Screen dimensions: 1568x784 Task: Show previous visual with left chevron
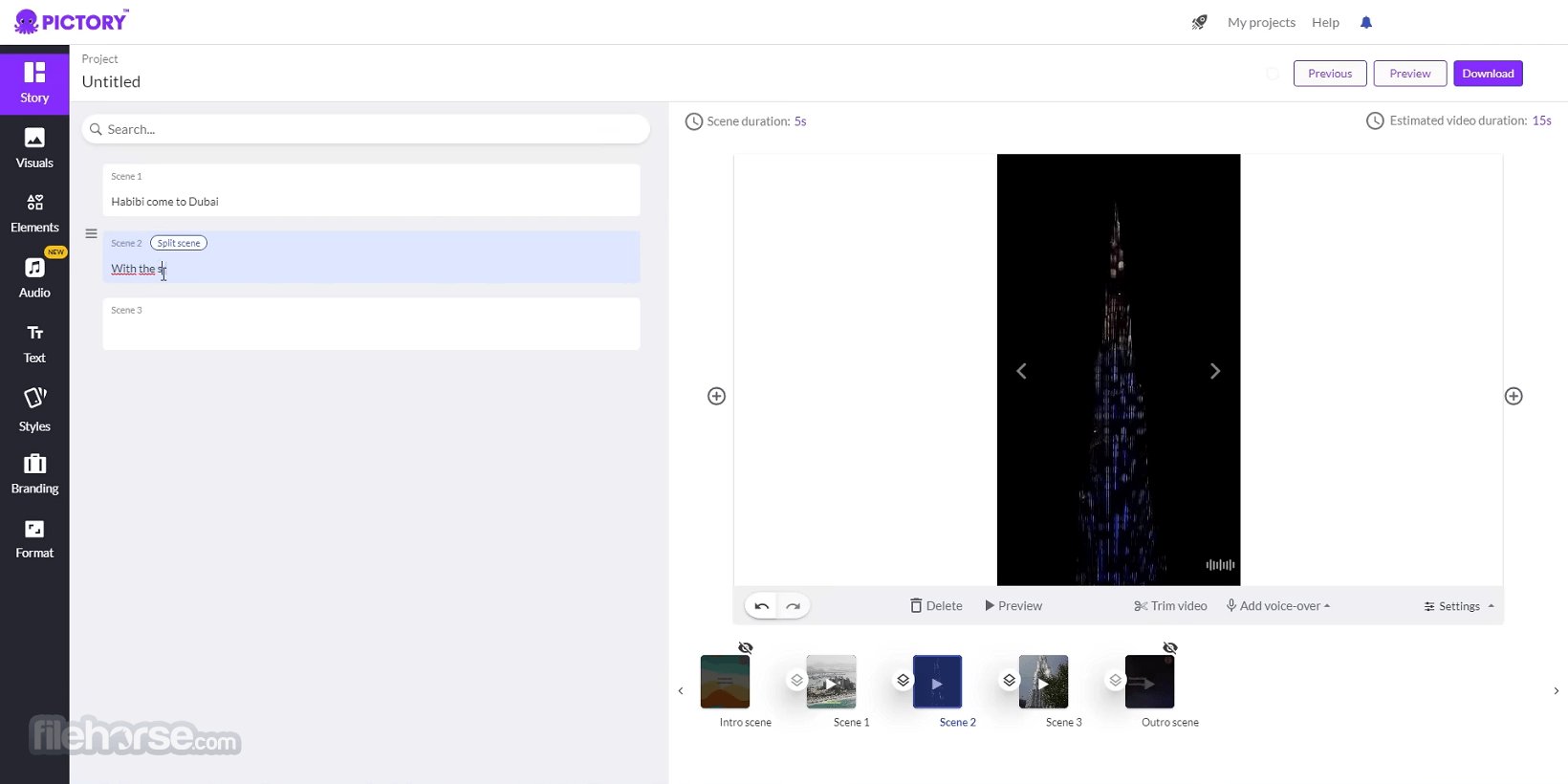pos(1021,371)
